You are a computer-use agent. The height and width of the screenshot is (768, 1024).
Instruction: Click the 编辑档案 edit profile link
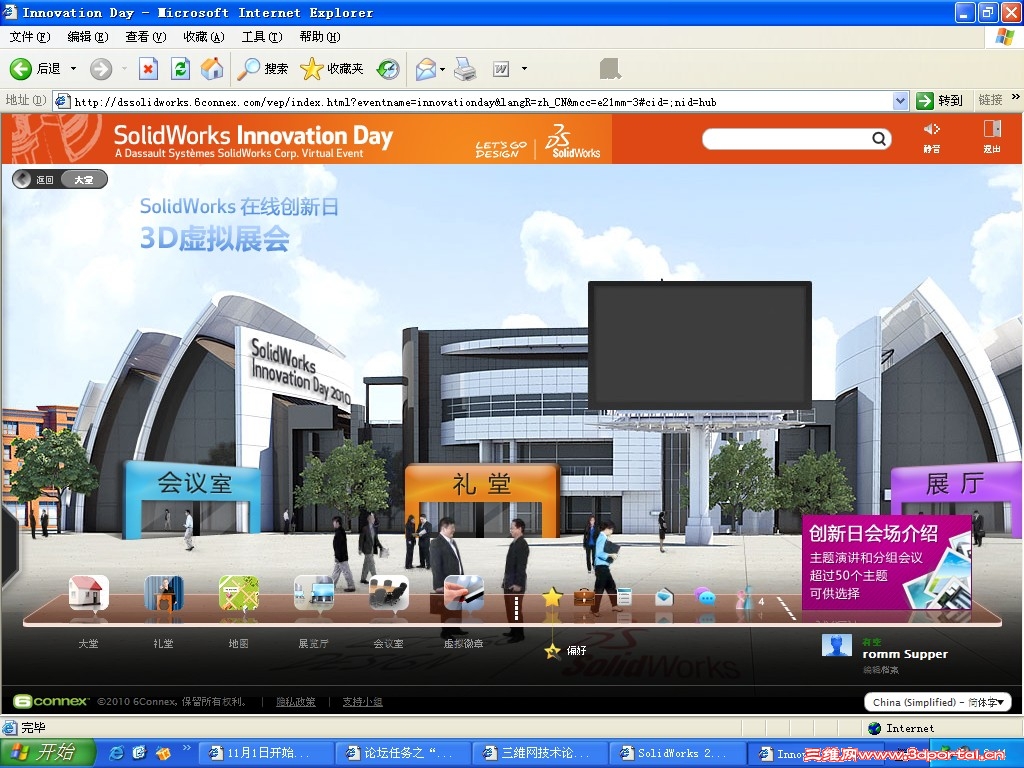coord(880,669)
